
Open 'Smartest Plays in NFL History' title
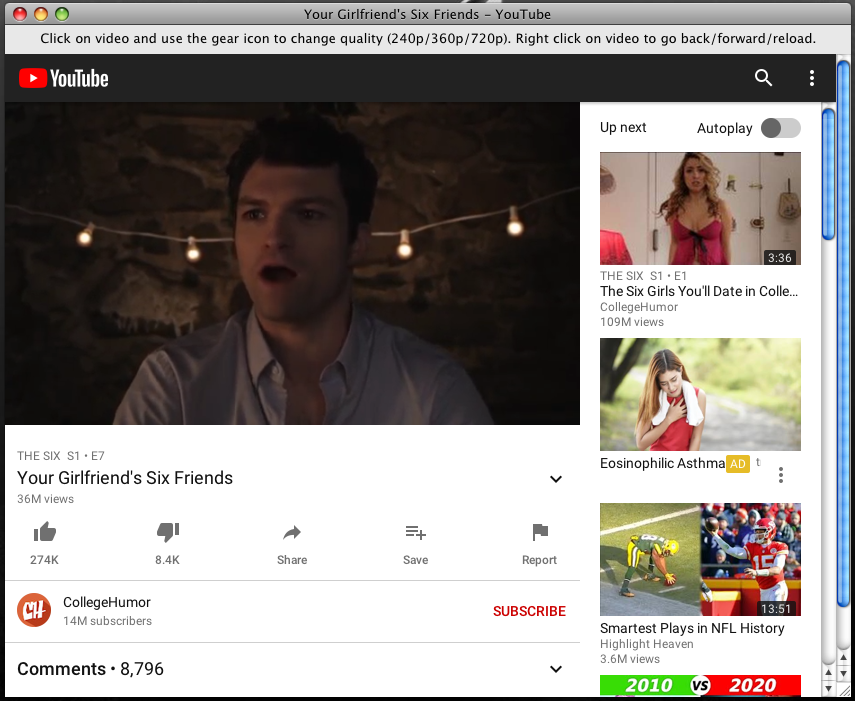point(692,628)
